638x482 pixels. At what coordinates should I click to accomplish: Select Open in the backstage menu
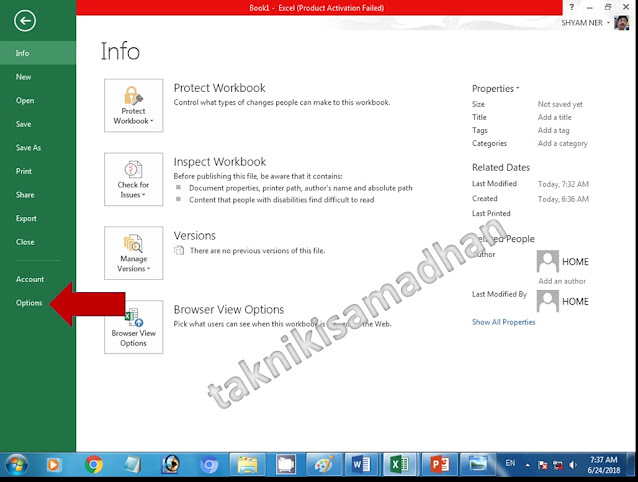38,100
